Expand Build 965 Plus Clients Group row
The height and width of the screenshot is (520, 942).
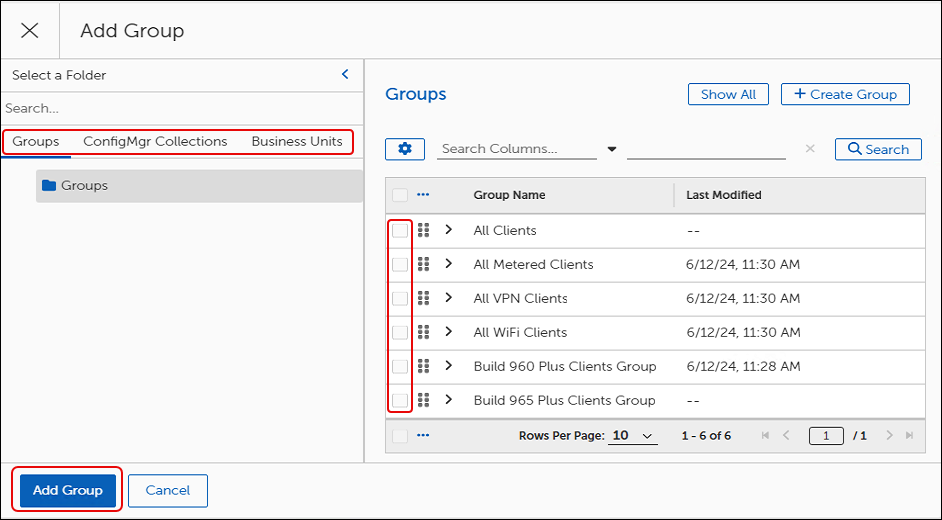coord(449,399)
